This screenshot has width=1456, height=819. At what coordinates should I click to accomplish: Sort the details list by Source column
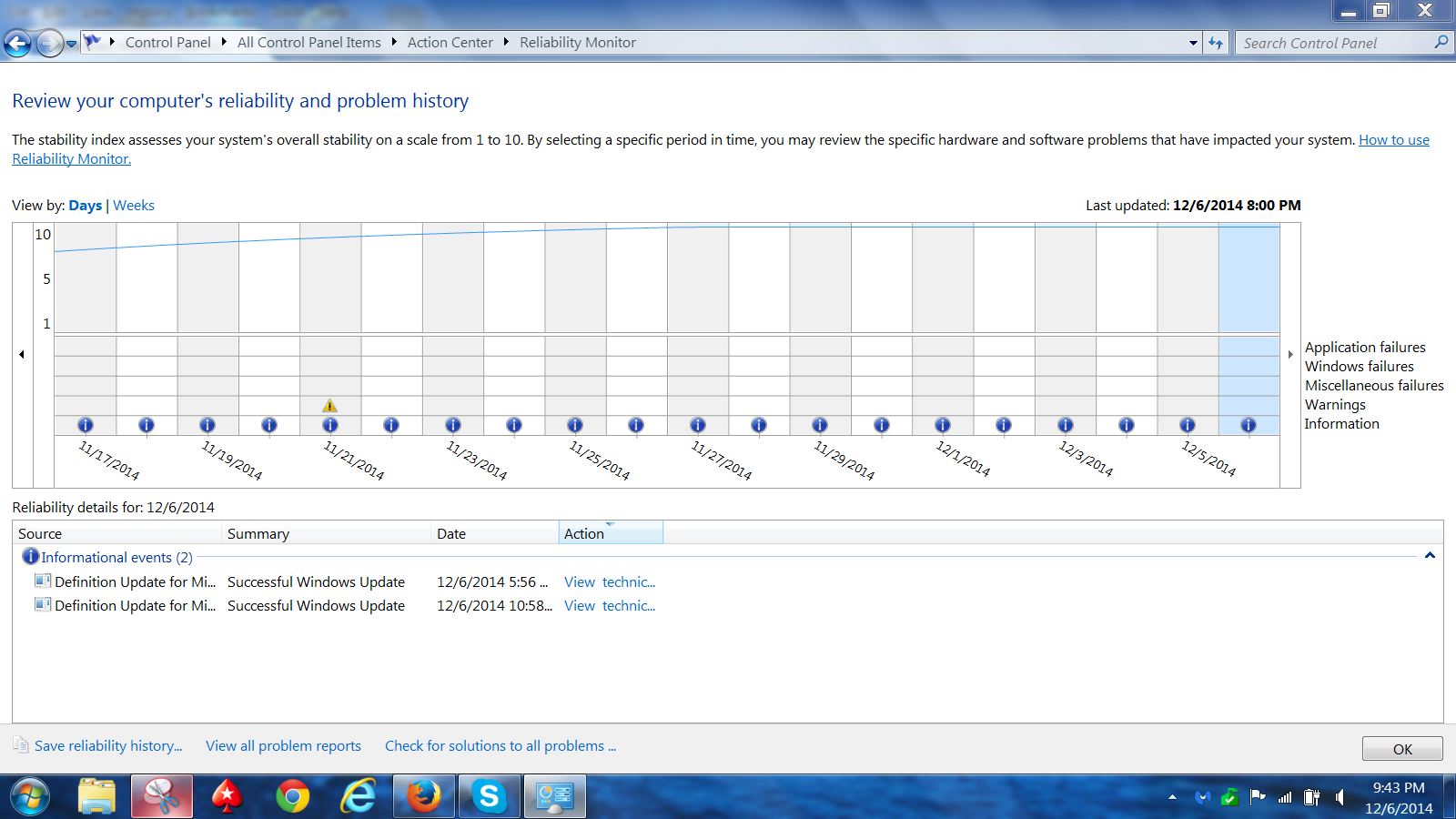(x=117, y=533)
